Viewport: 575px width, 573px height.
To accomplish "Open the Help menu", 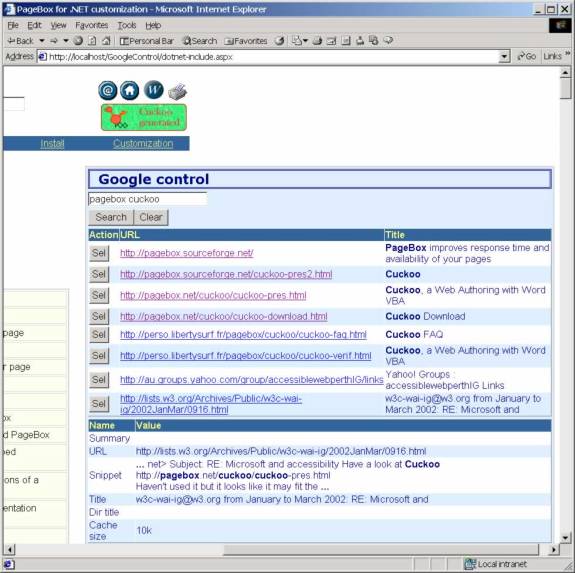I will coord(153,25).
